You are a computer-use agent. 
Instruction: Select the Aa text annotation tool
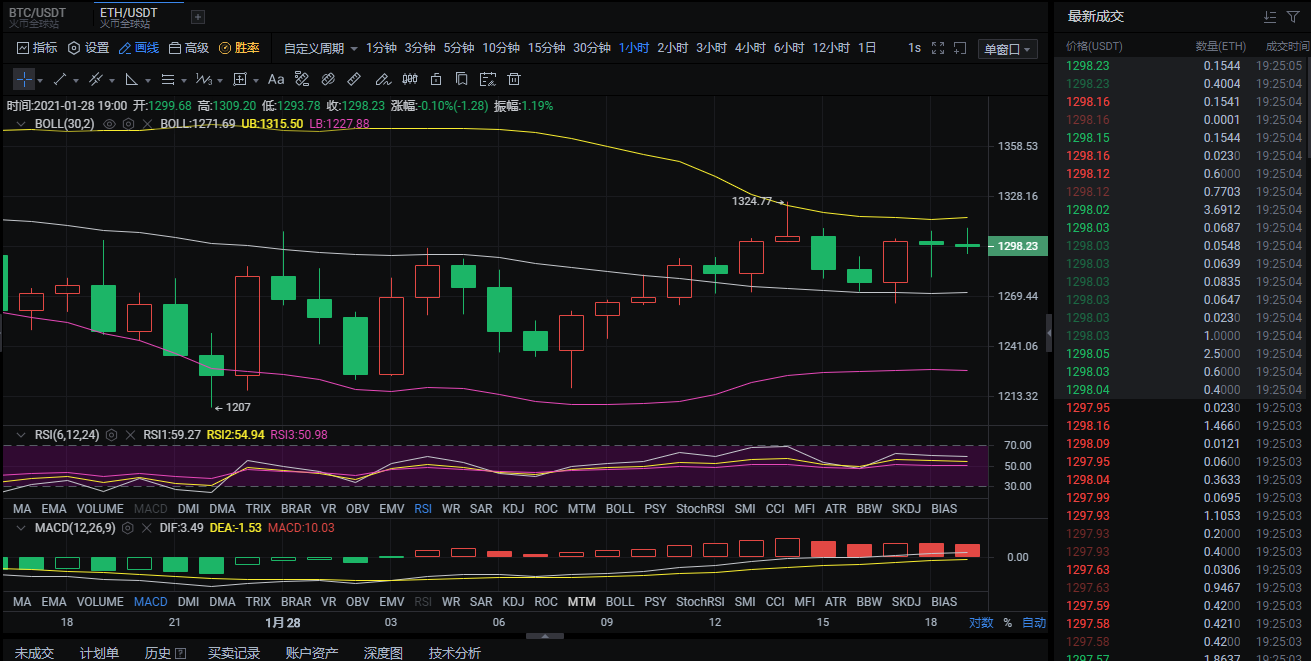[276, 78]
